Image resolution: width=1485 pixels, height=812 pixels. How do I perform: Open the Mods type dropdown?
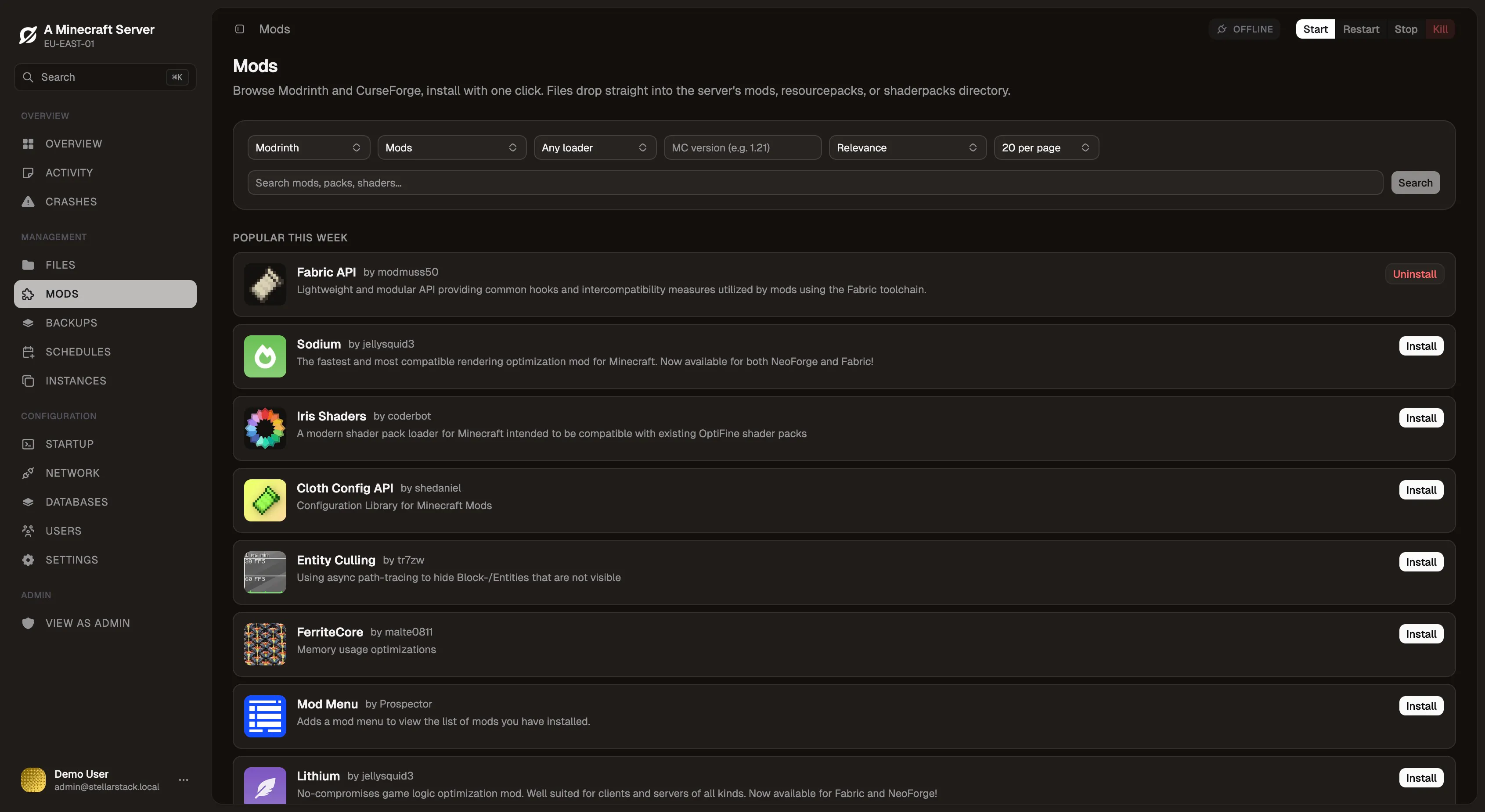(451, 147)
